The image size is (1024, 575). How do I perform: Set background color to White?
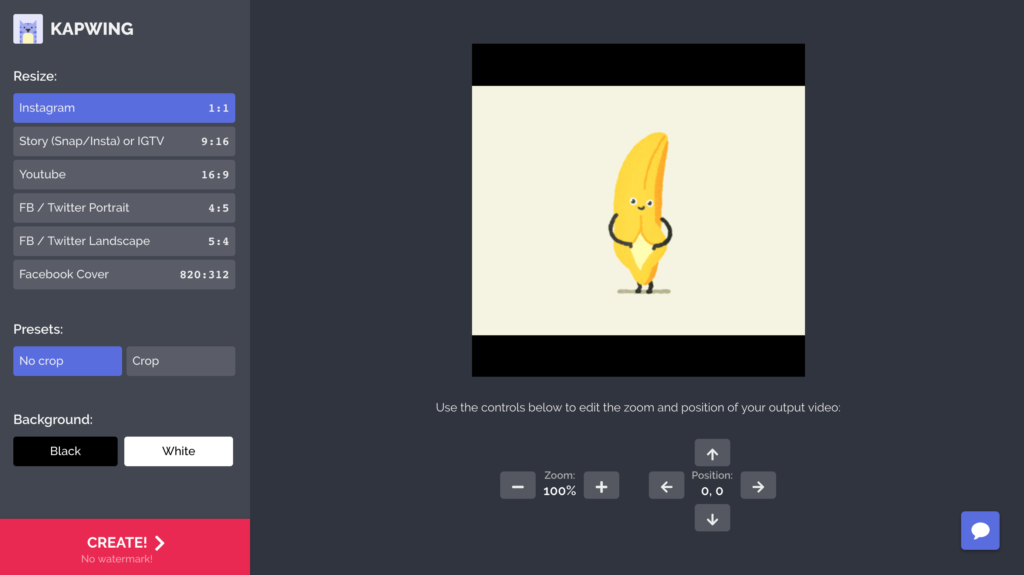178,451
